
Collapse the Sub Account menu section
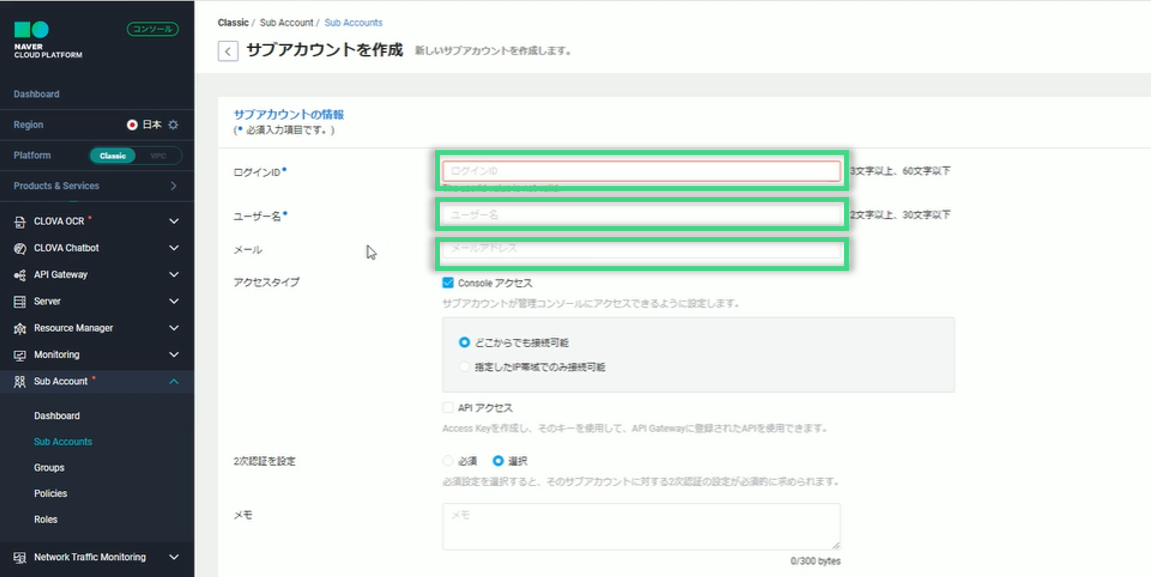[174, 381]
